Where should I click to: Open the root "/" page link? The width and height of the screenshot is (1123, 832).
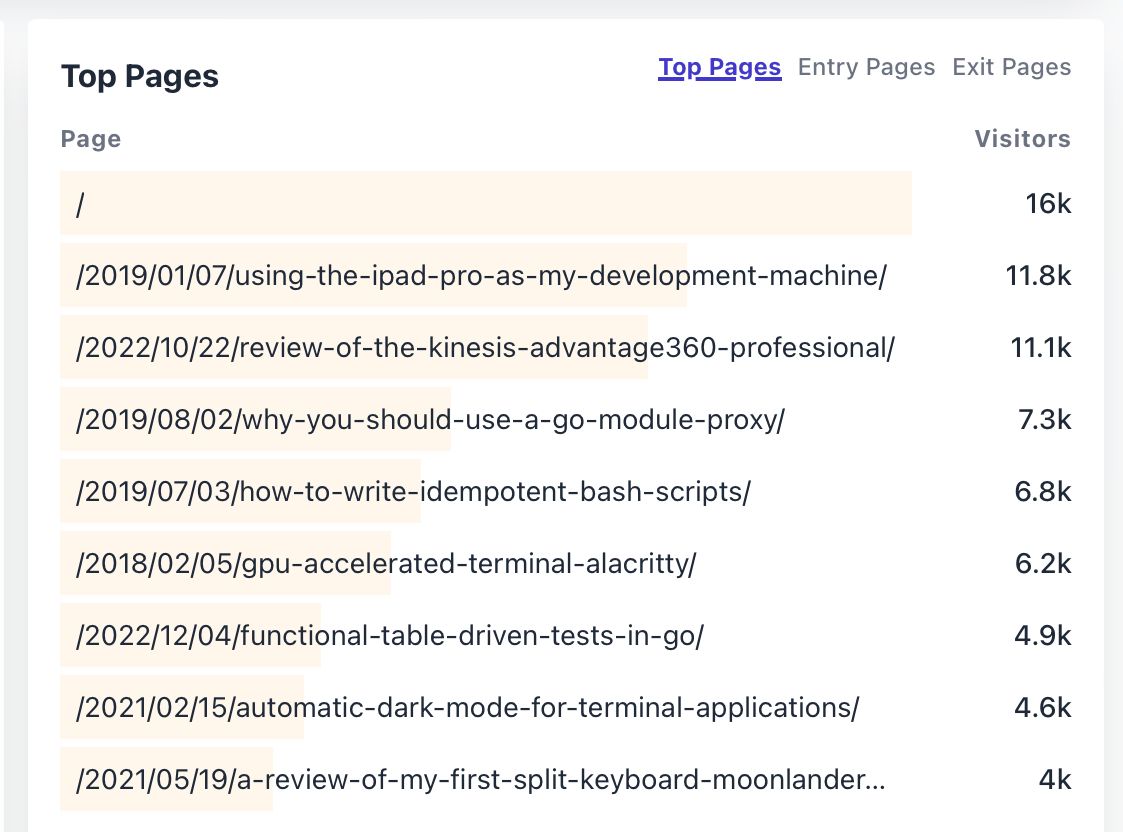[x=80, y=204]
